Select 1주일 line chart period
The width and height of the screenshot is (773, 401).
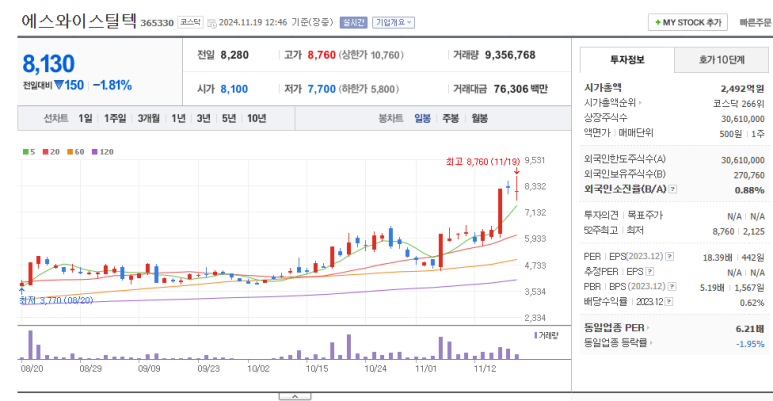pyautogui.click(x=115, y=118)
